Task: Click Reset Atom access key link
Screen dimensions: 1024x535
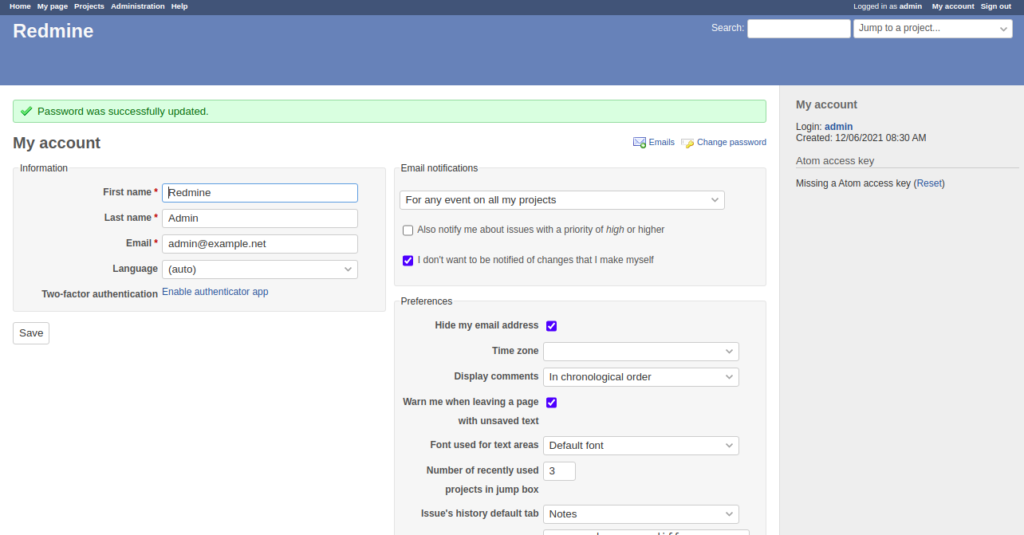Action: [929, 184]
